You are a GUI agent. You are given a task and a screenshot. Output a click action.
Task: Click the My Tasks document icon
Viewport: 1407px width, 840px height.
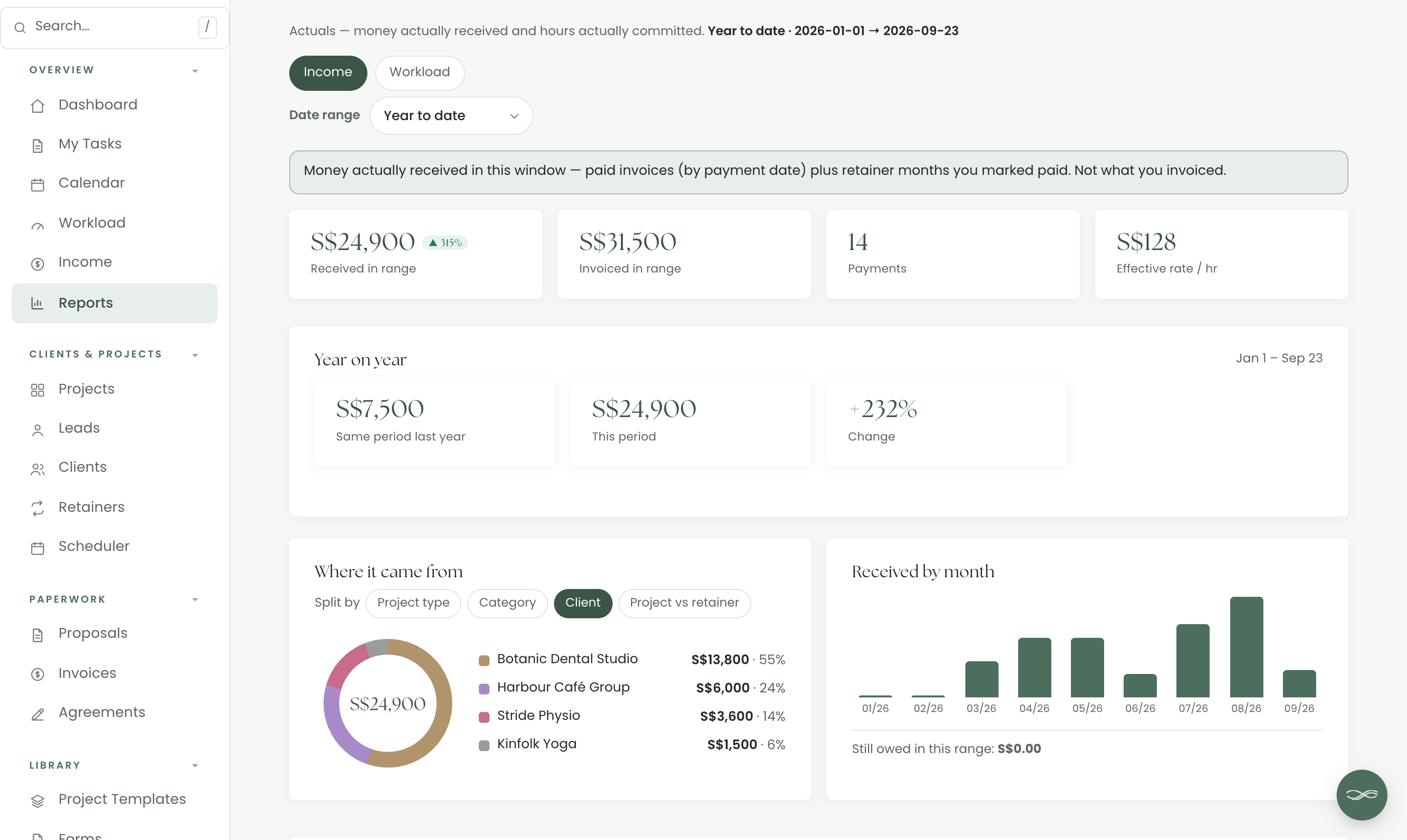point(37,146)
